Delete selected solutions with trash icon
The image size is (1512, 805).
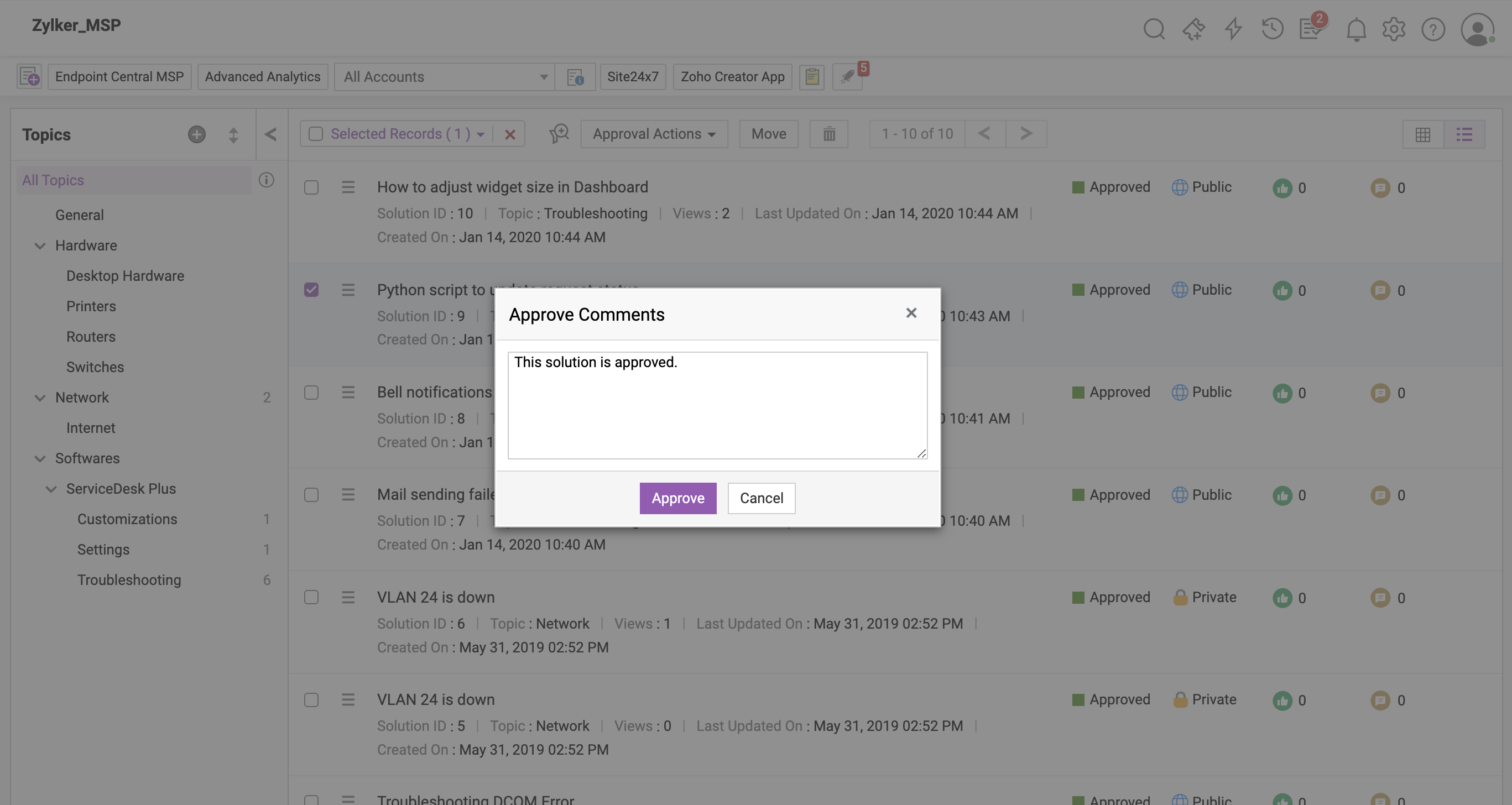[828, 134]
